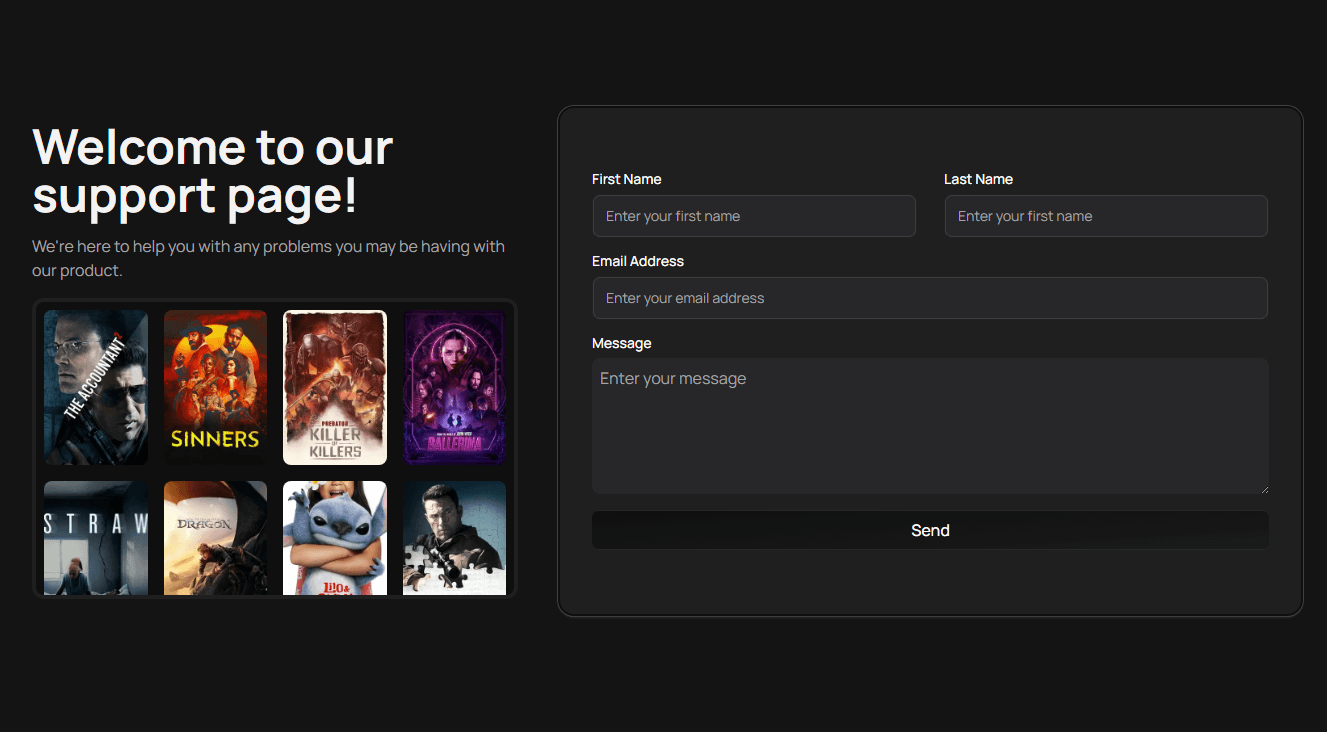Click the Lilo & Stitch poster
The image size is (1327, 732).
pos(335,538)
